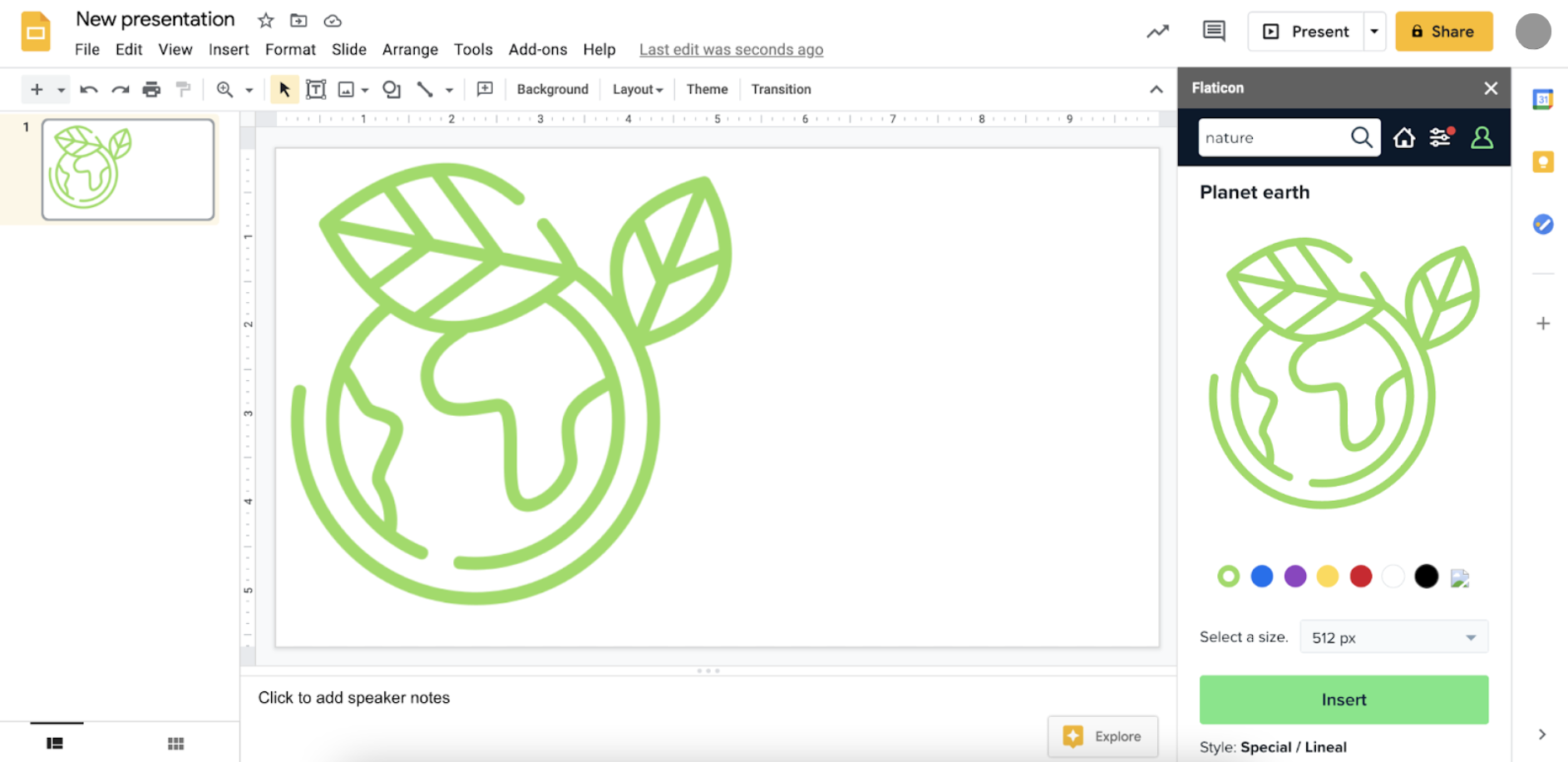Move presentation to folder icon
The image size is (1568, 762).
(298, 21)
